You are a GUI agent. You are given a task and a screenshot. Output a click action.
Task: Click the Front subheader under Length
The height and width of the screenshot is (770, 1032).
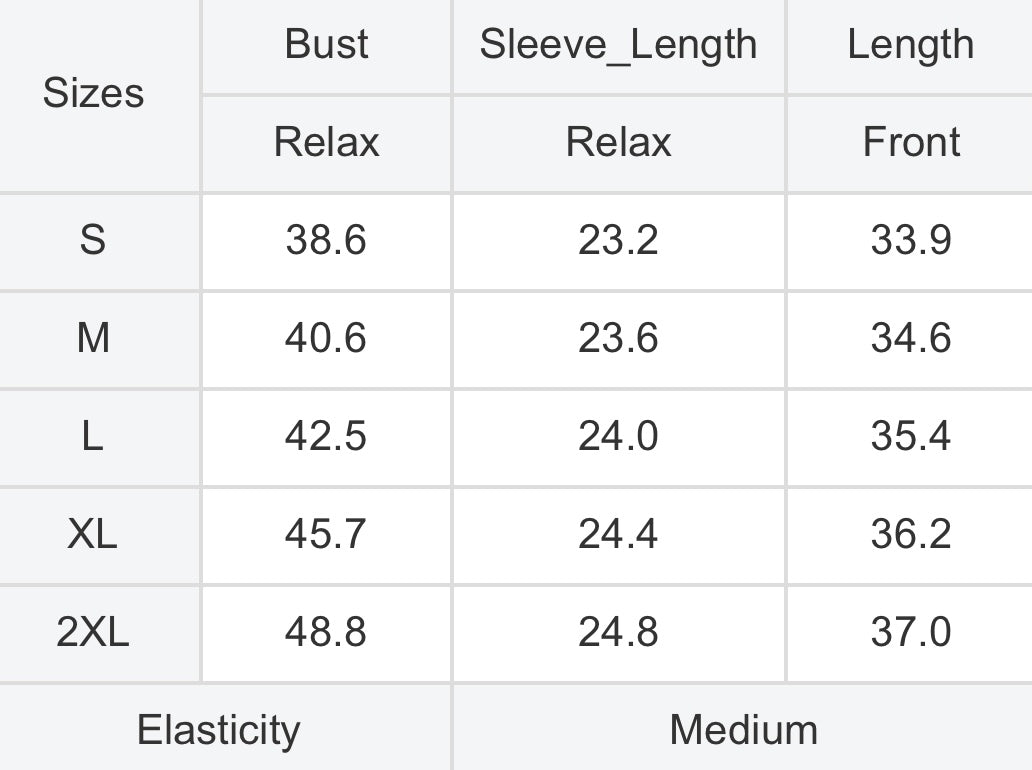(911, 141)
